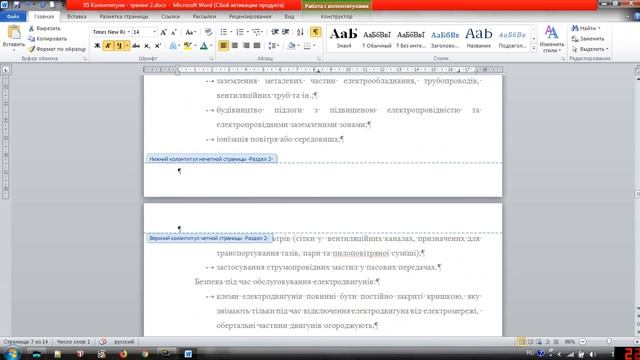This screenshot has width=640, height=360.
Task: Click the word count (Число слов) indicator
Action: click(x=73, y=342)
